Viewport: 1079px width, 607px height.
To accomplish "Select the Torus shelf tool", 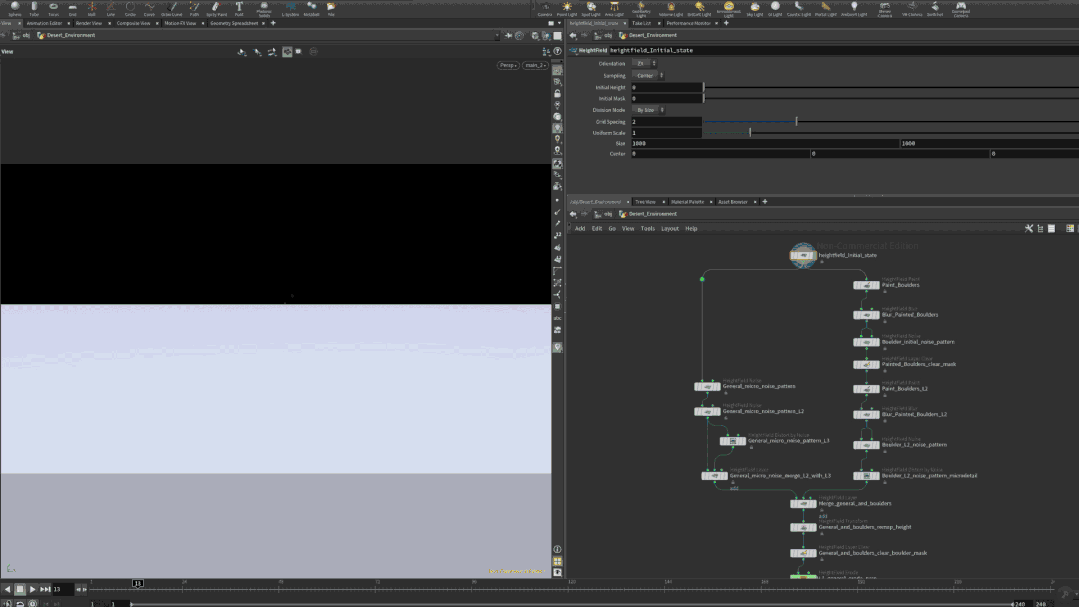I will tap(53, 8).
